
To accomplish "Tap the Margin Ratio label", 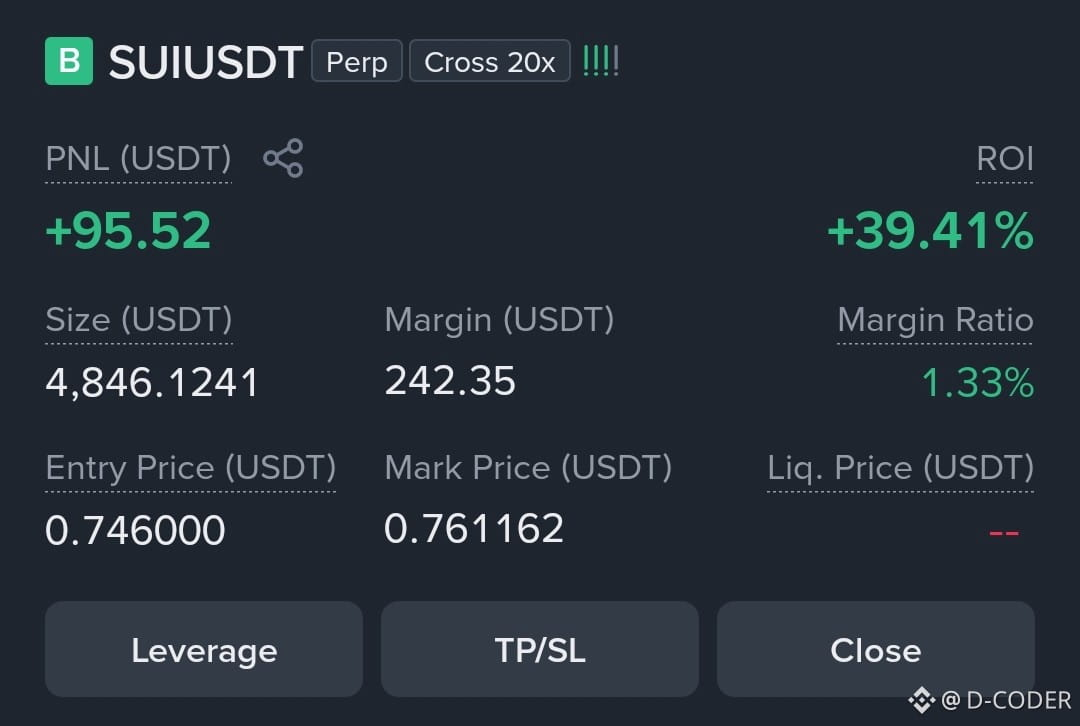I will tap(935, 320).
